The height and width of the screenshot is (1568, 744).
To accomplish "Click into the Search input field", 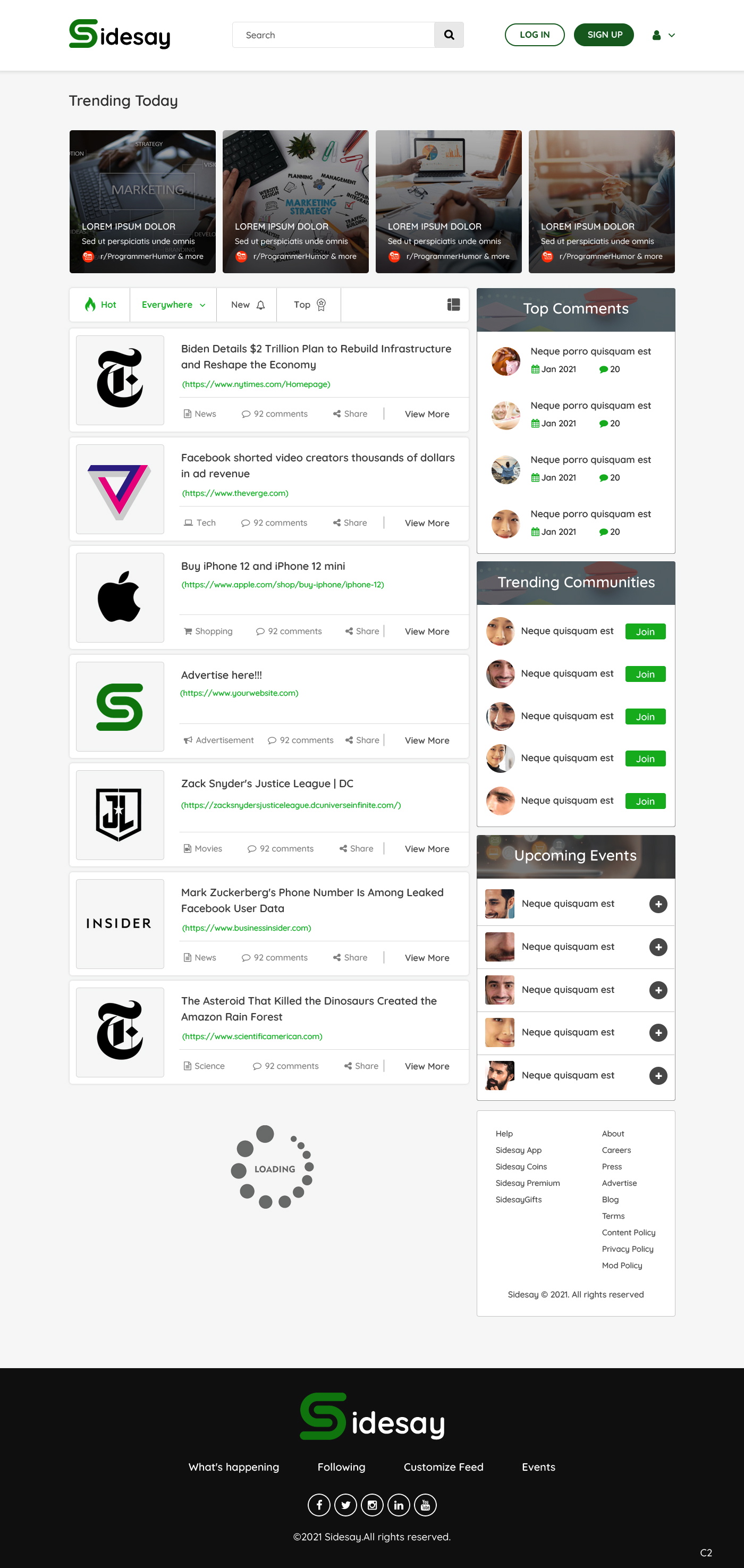I will pyautogui.click(x=333, y=35).
